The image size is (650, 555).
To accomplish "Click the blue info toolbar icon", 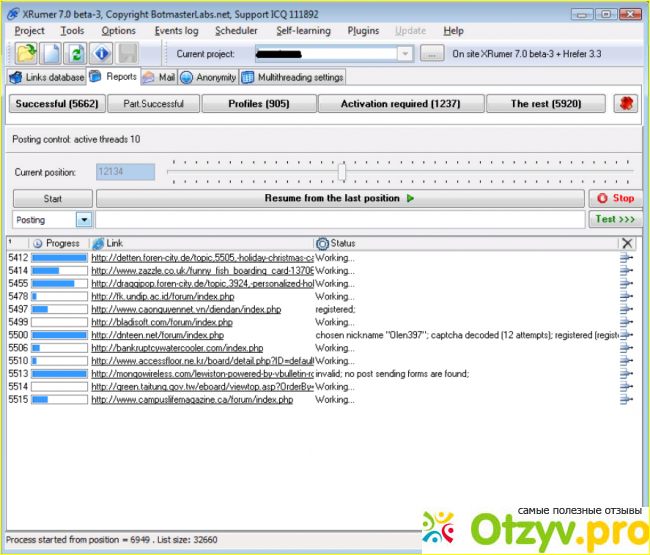I will click(101, 53).
